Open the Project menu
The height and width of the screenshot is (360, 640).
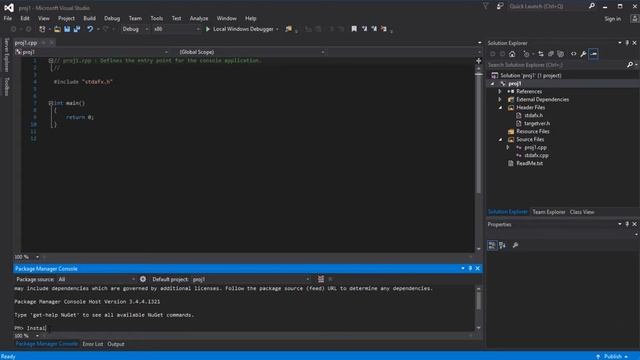(66, 18)
